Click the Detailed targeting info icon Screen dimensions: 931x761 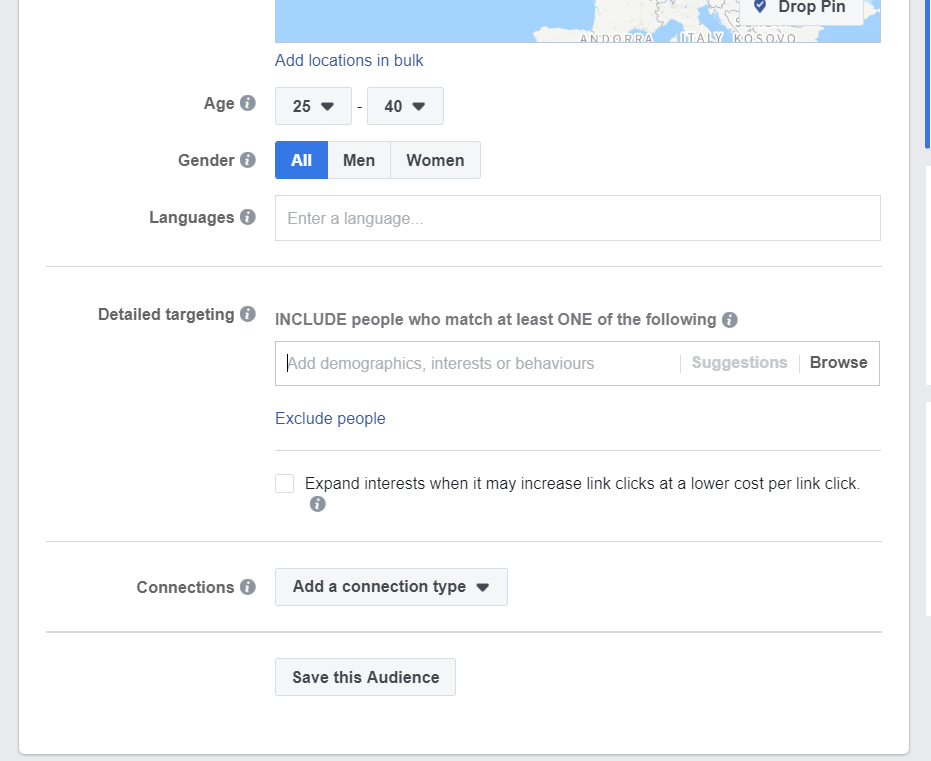248,314
